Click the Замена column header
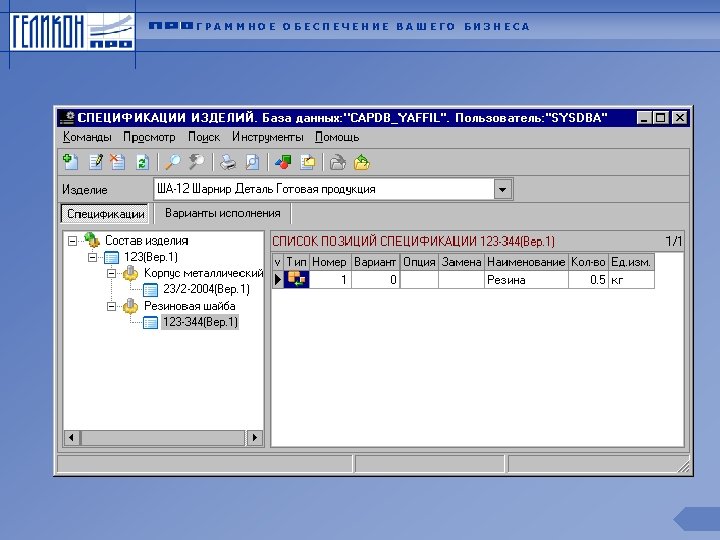The height and width of the screenshot is (540, 720). (x=461, y=262)
